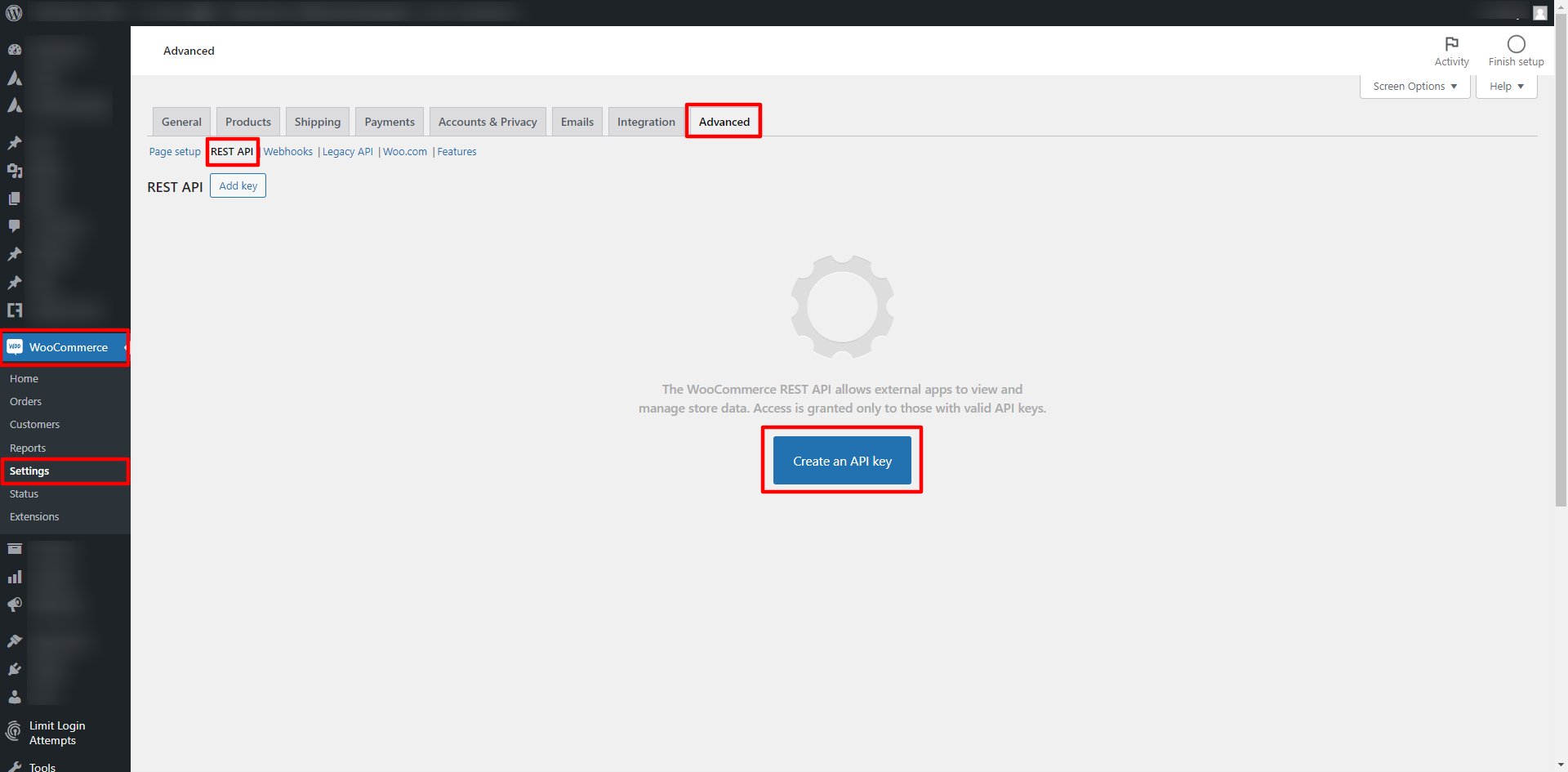
Task: Click the Create an API key button
Action: click(x=842, y=461)
